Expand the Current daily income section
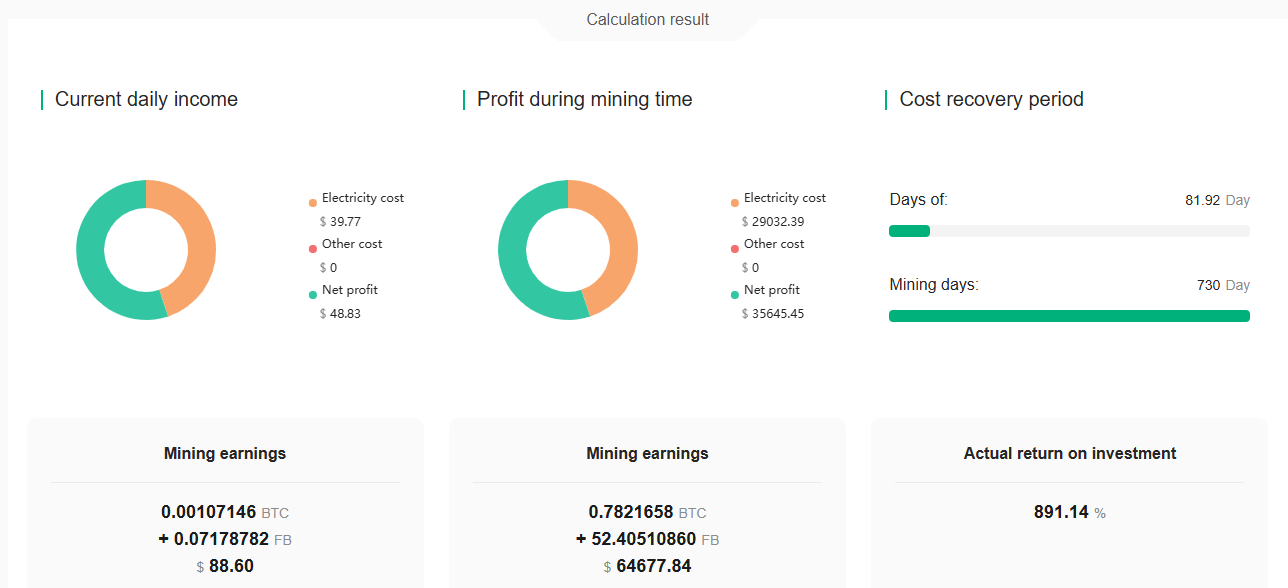Screen dimensions: 1288x588 [x=145, y=99]
